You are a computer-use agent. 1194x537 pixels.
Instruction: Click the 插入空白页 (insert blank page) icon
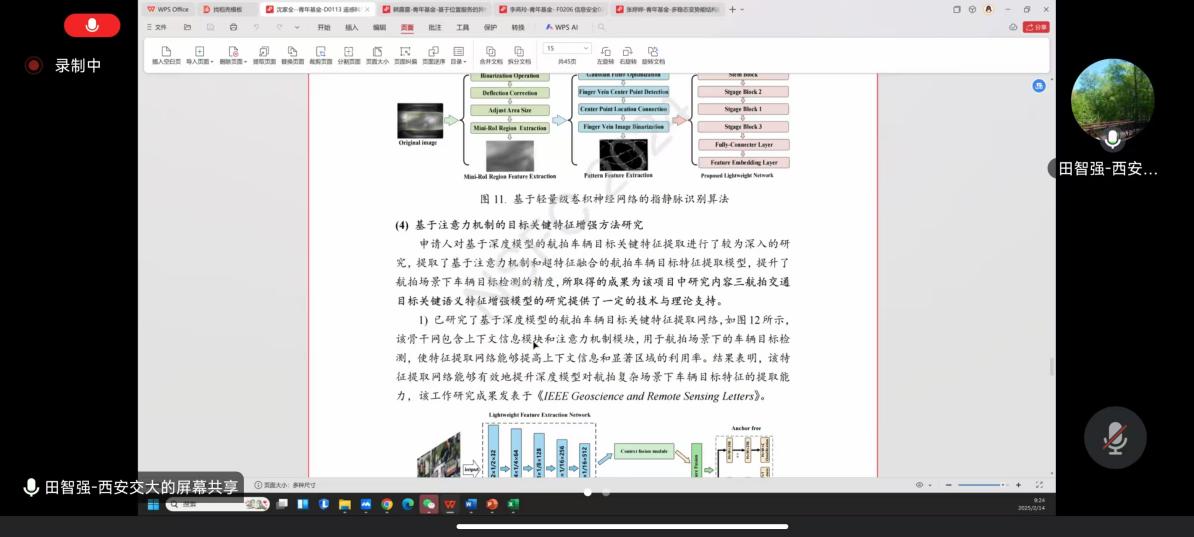pyautogui.click(x=166, y=54)
